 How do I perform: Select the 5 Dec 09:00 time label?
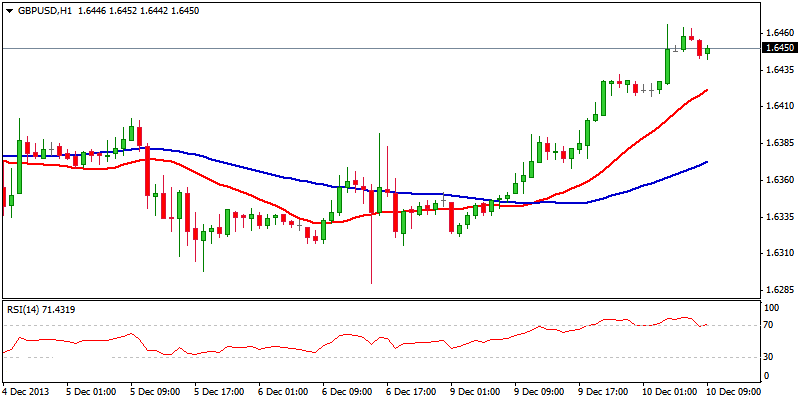tap(155, 391)
